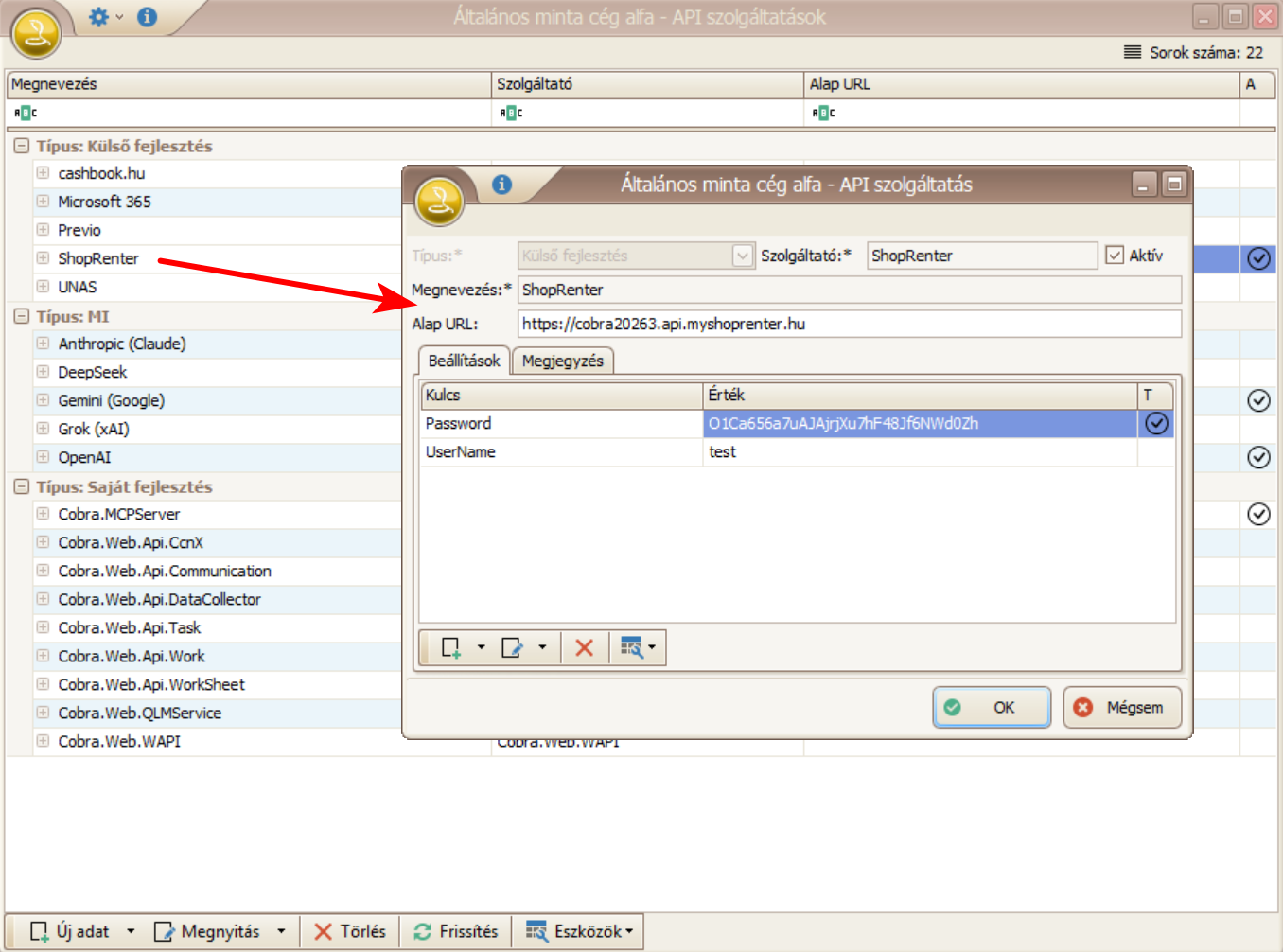Click the Frissítés button
The height and width of the screenshot is (952, 1283).
[455, 931]
